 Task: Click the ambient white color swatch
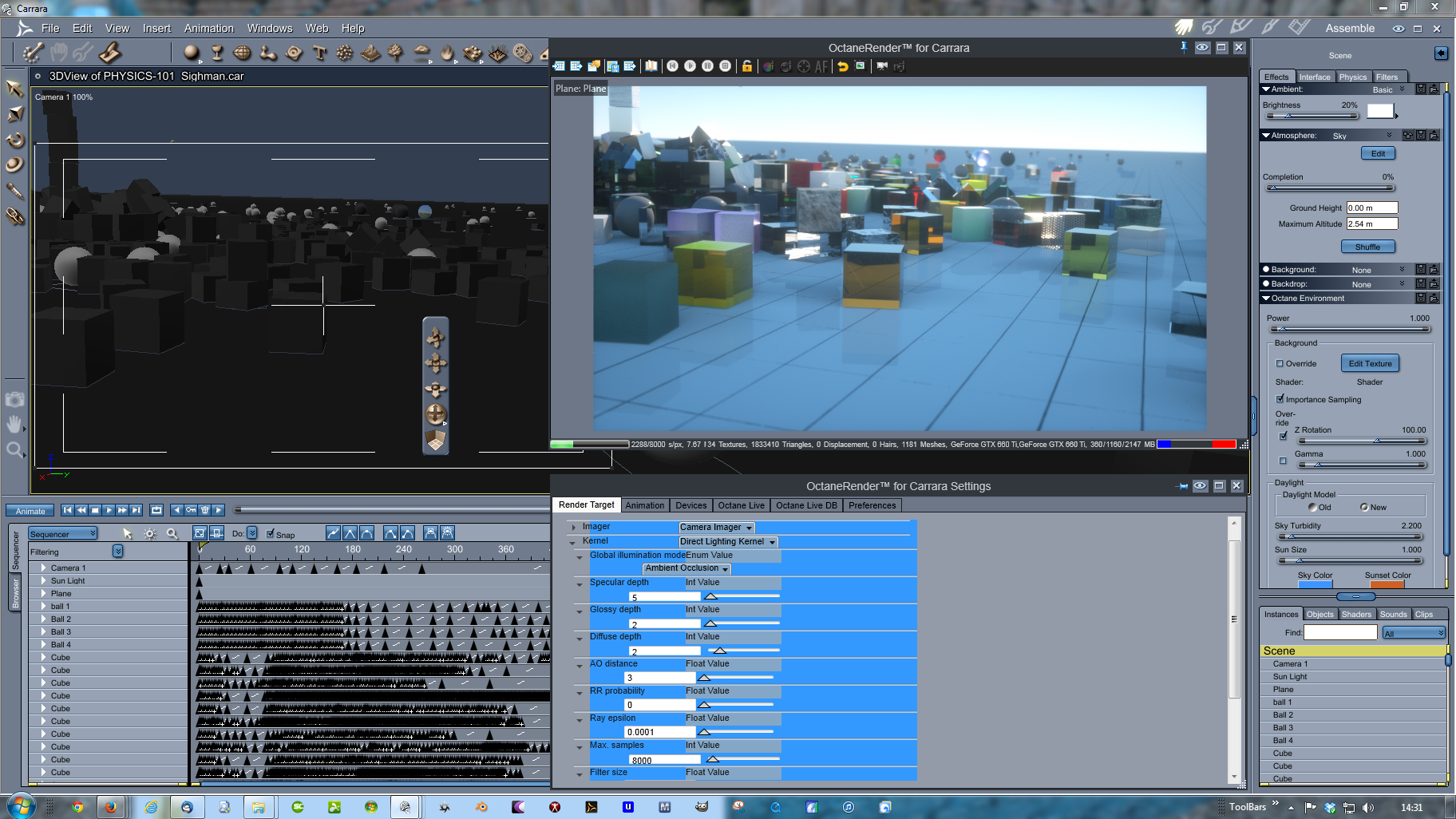1380,111
